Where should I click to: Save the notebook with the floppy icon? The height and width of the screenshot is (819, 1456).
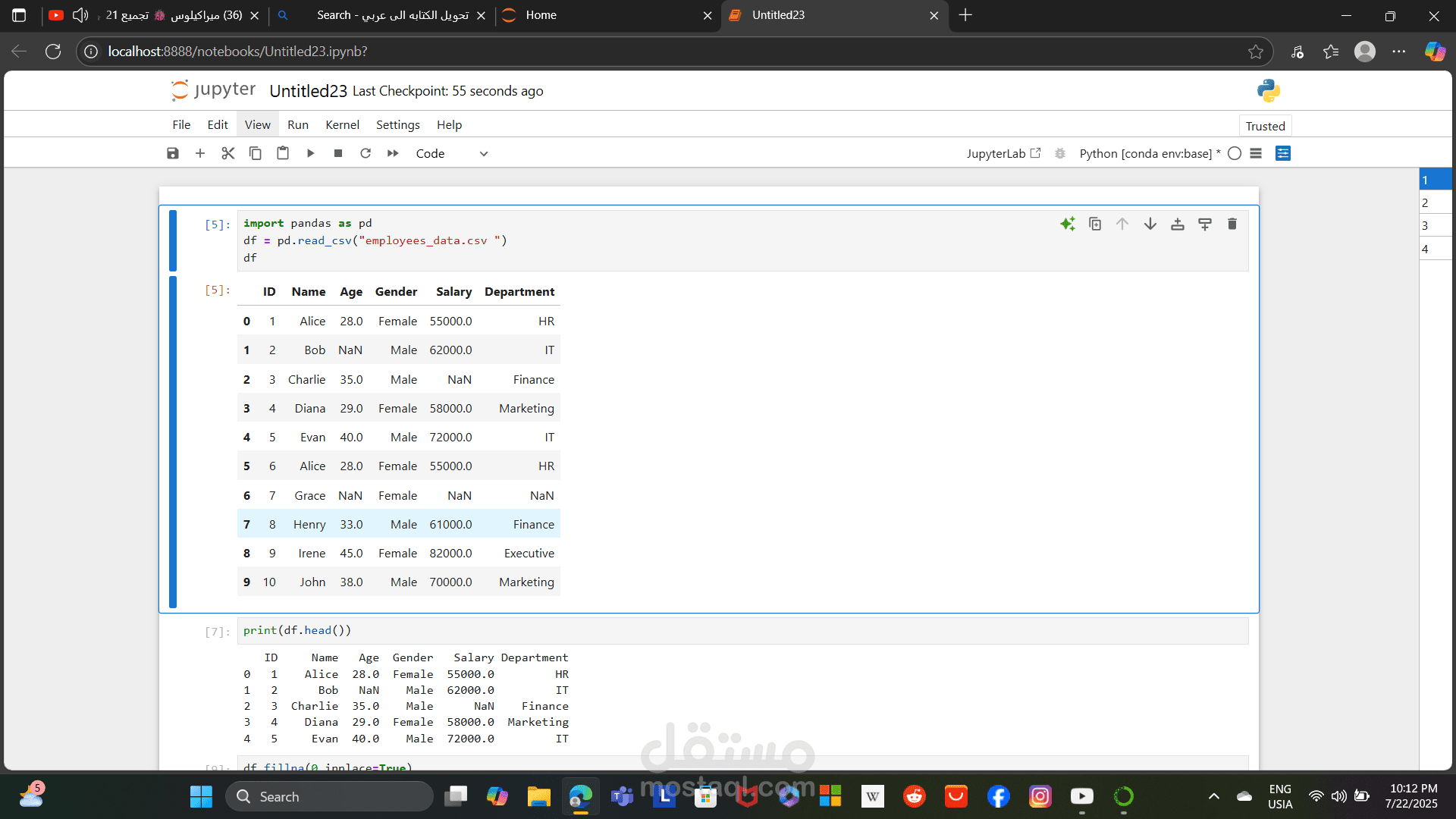173,153
